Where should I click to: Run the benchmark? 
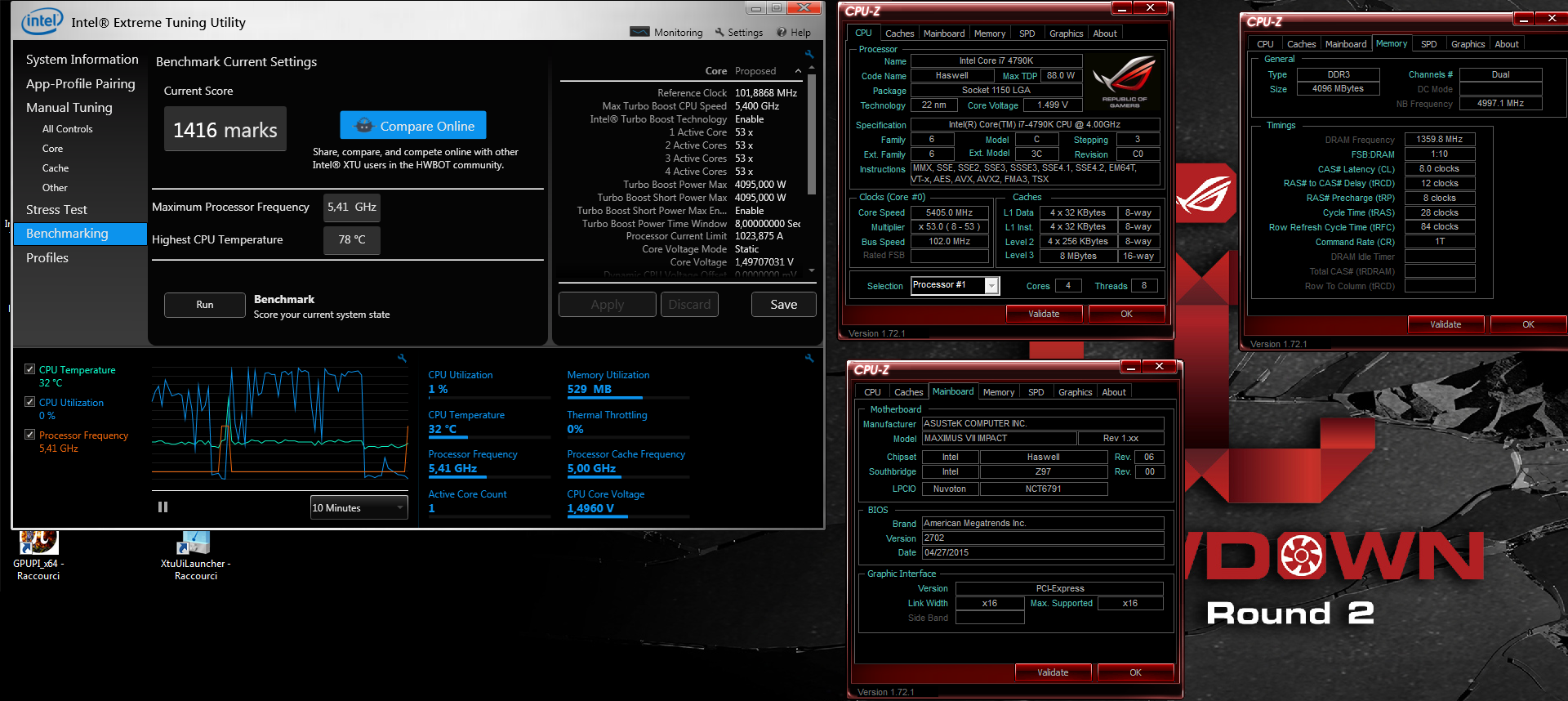205,305
